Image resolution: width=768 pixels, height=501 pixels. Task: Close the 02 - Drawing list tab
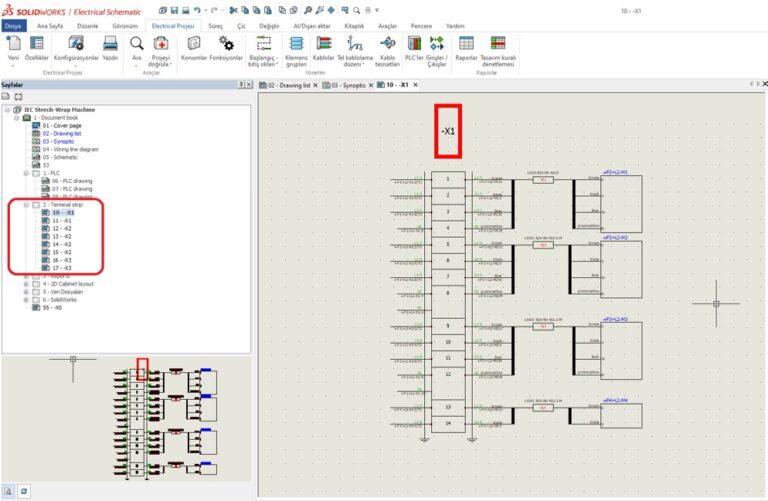click(x=315, y=86)
